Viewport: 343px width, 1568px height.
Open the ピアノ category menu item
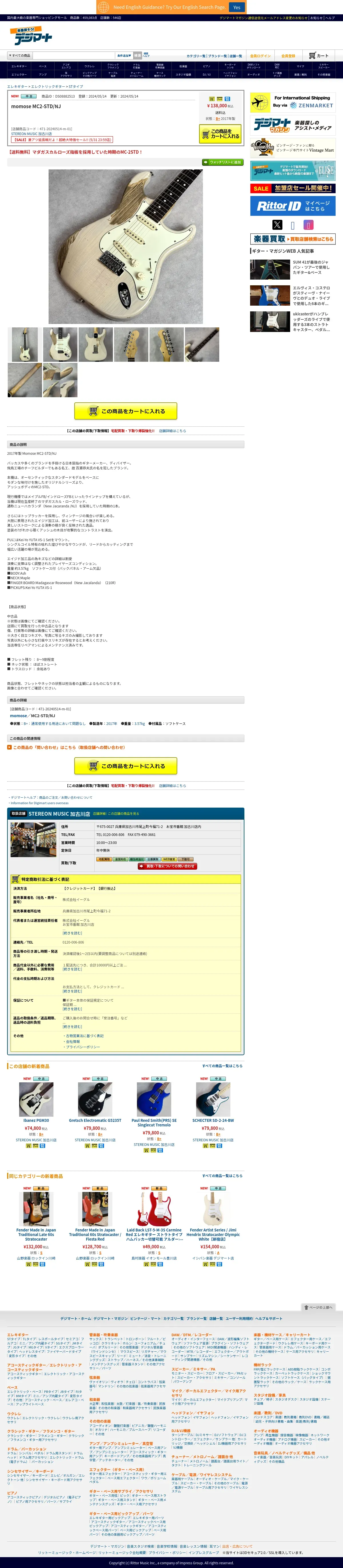pos(207,66)
